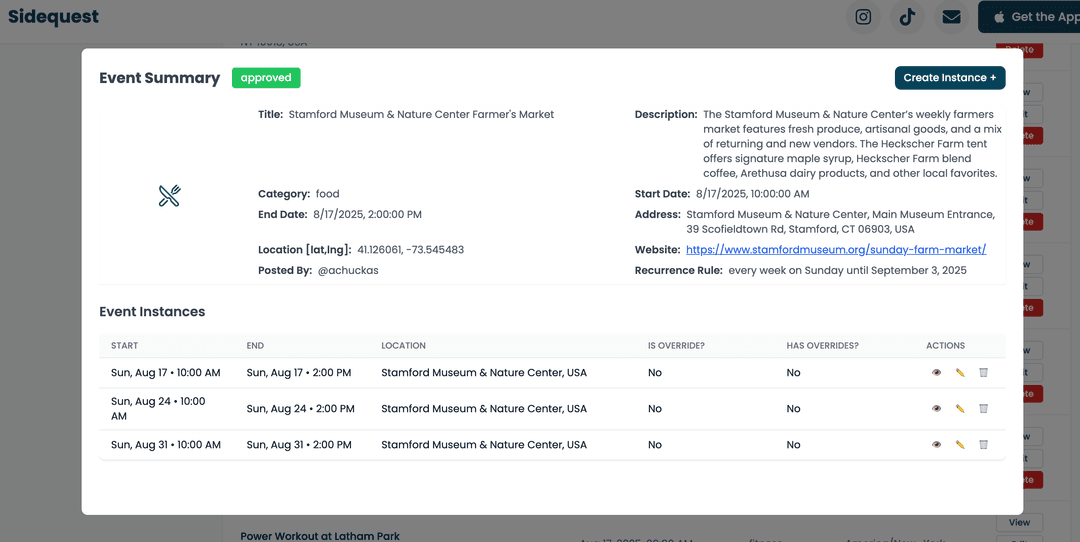Click the coordinates 41.126061, -73.545483
This screenshot has height=542, width=1080.
pos(411,249)
